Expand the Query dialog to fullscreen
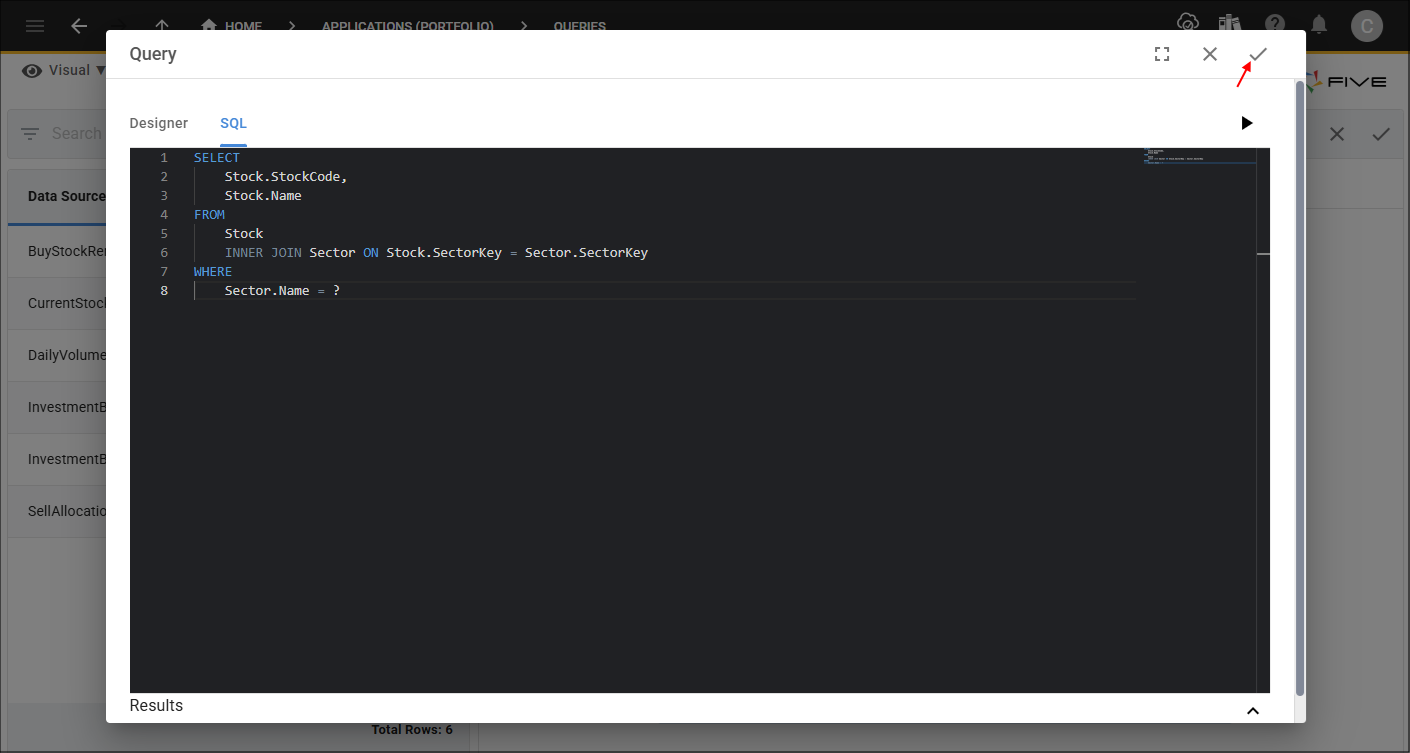 click(x=1162, y=54)
